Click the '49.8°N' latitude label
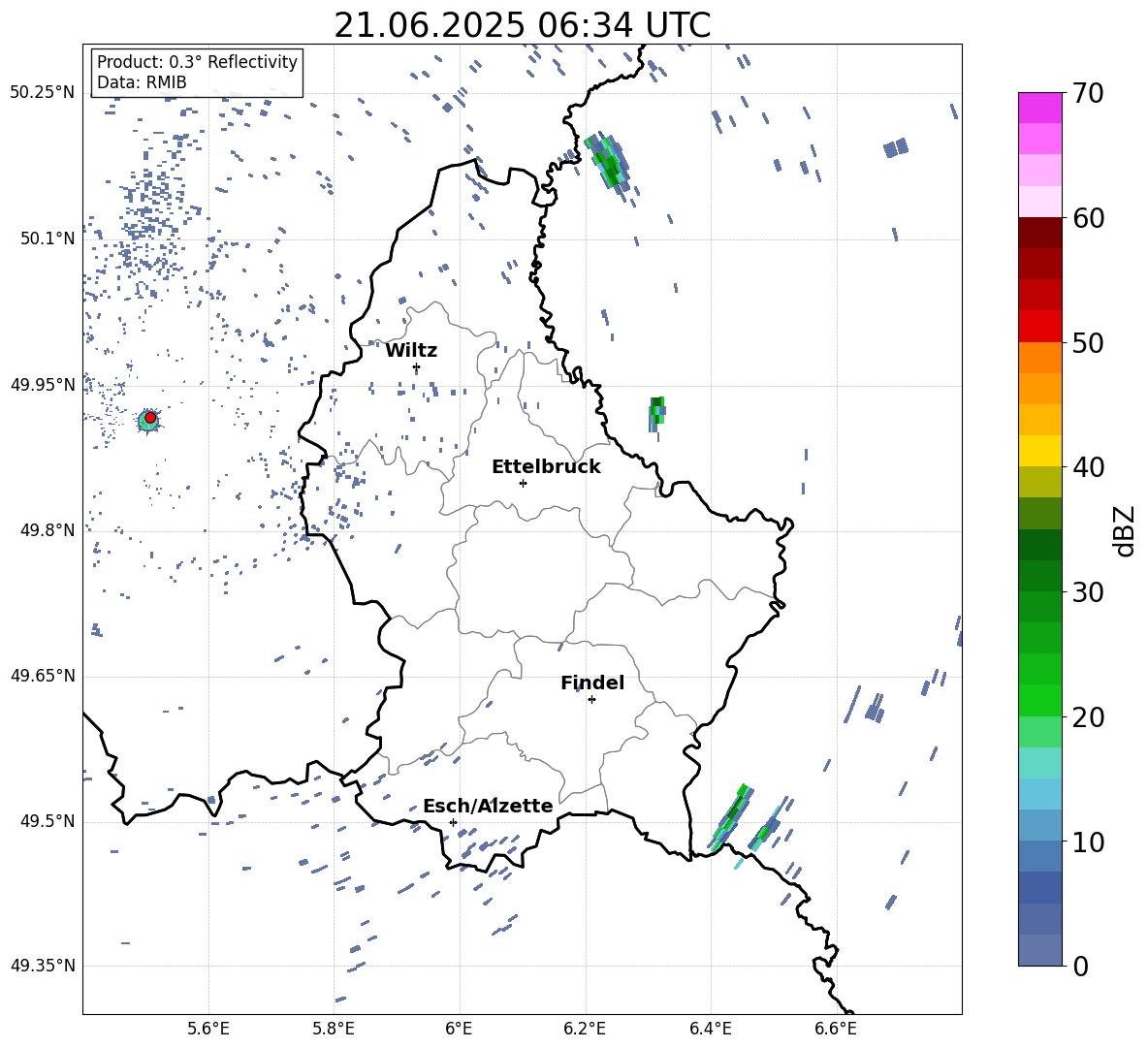The height and width of the screenshot is (1048, 1148). coord(47,530)
